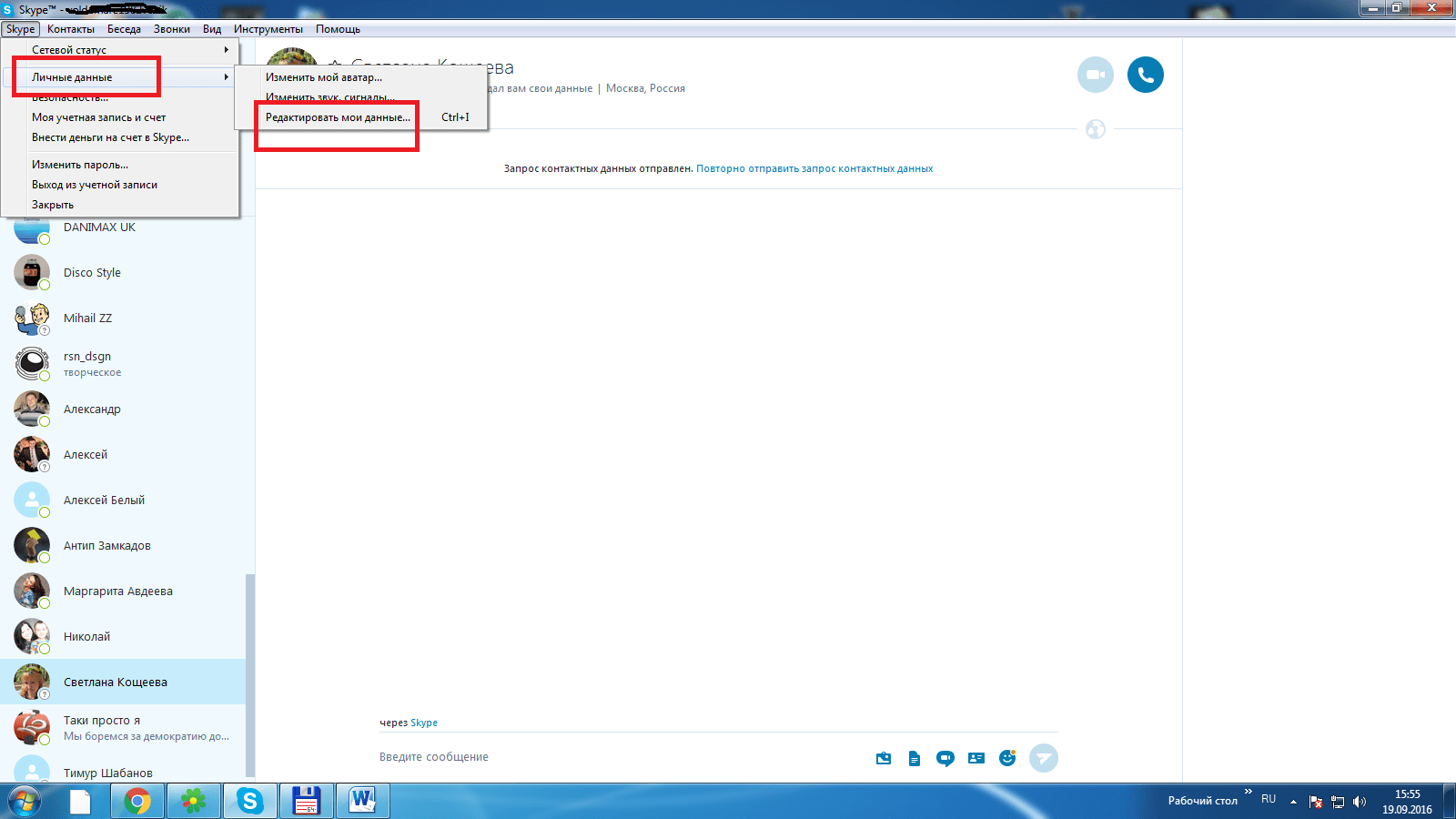Click the resend contact request link
1456x819 pixels.
pyautogui.click(x=814, y=168)
